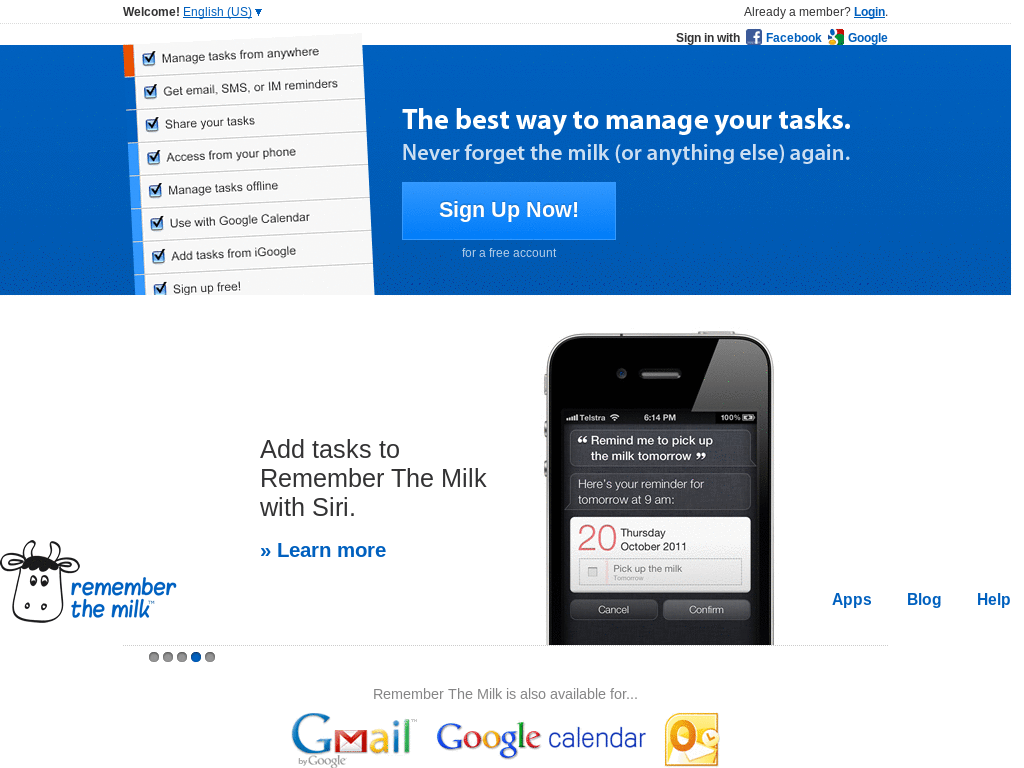1024x768 pixels.
Task: Select the active blue carousel dot
Action: click(196, 657)
